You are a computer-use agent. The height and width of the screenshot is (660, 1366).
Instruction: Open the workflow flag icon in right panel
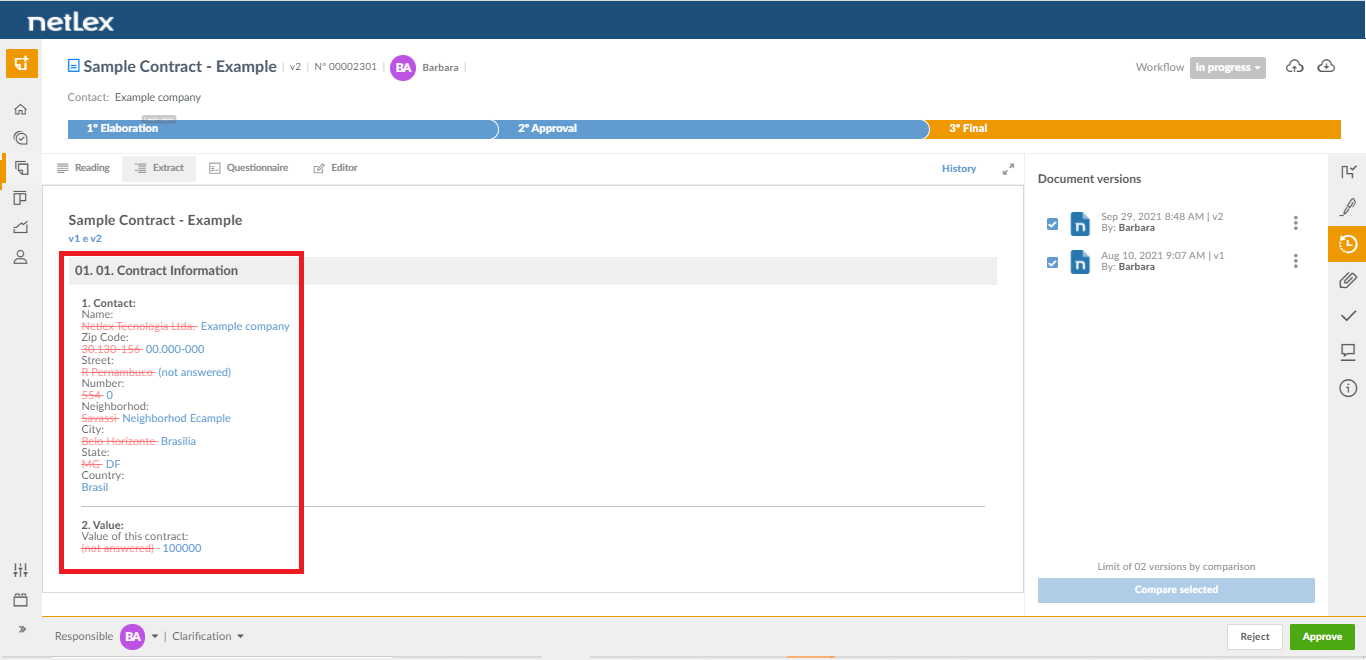point(1348,172)
